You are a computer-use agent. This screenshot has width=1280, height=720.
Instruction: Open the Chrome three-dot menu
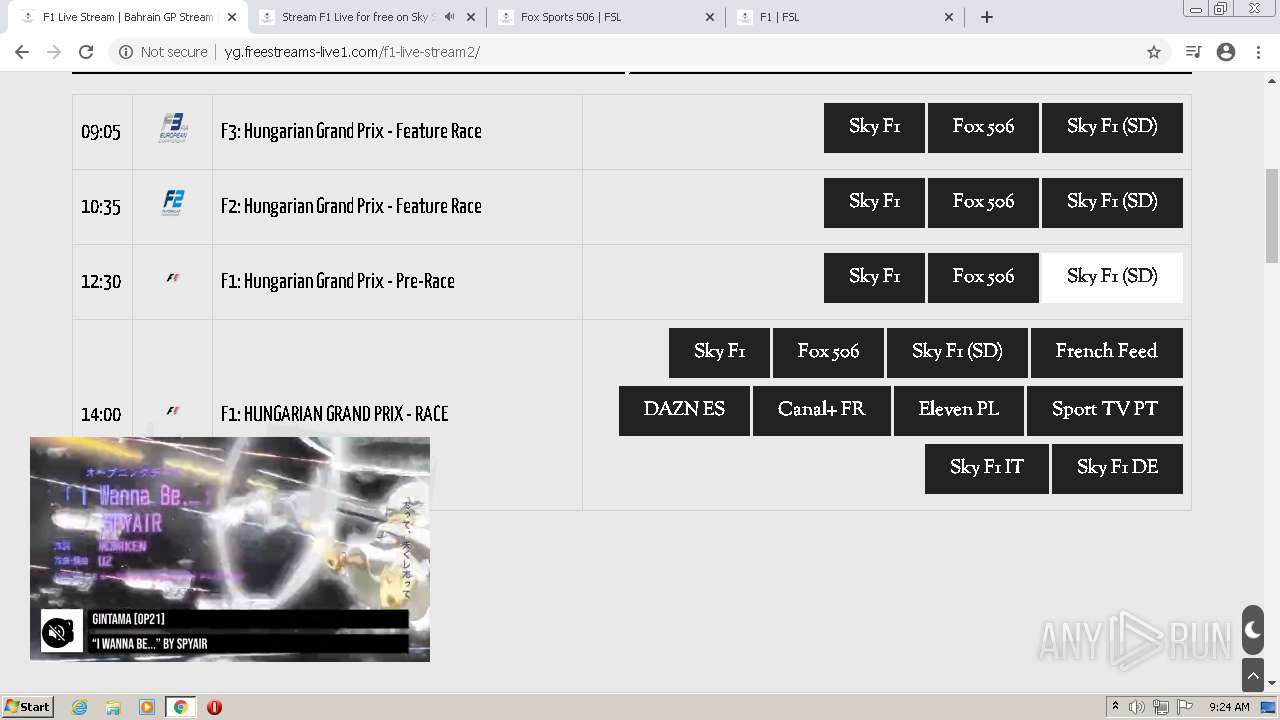(1259, 52)
